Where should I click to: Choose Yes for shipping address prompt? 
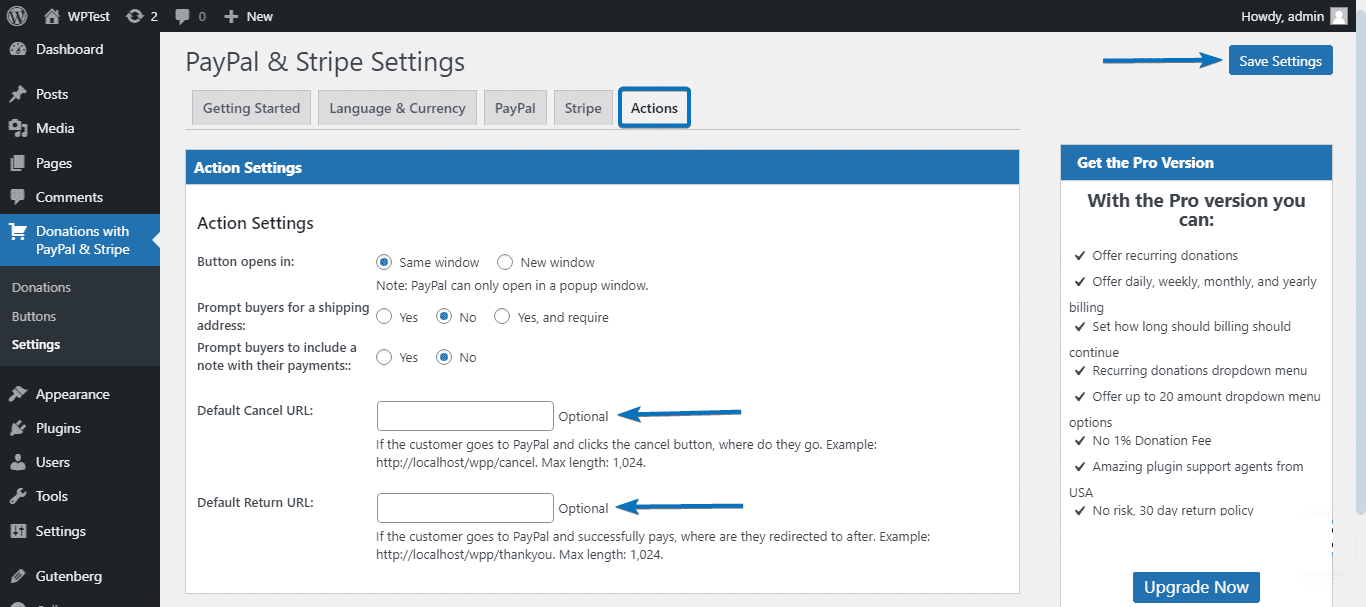tap(384, 317)
